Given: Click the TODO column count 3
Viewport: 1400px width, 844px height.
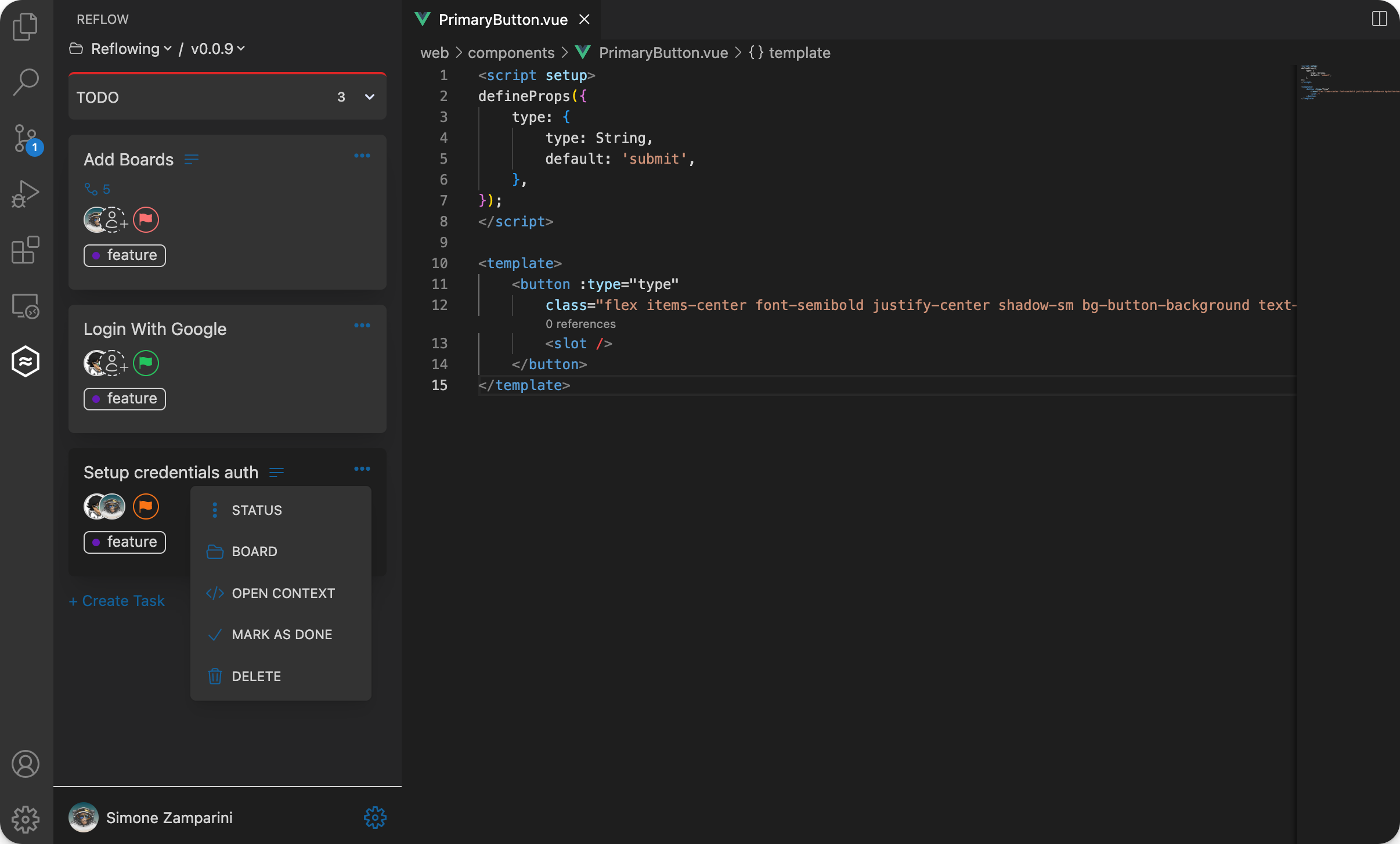Looking at the screenshot, I should point(341,97).
